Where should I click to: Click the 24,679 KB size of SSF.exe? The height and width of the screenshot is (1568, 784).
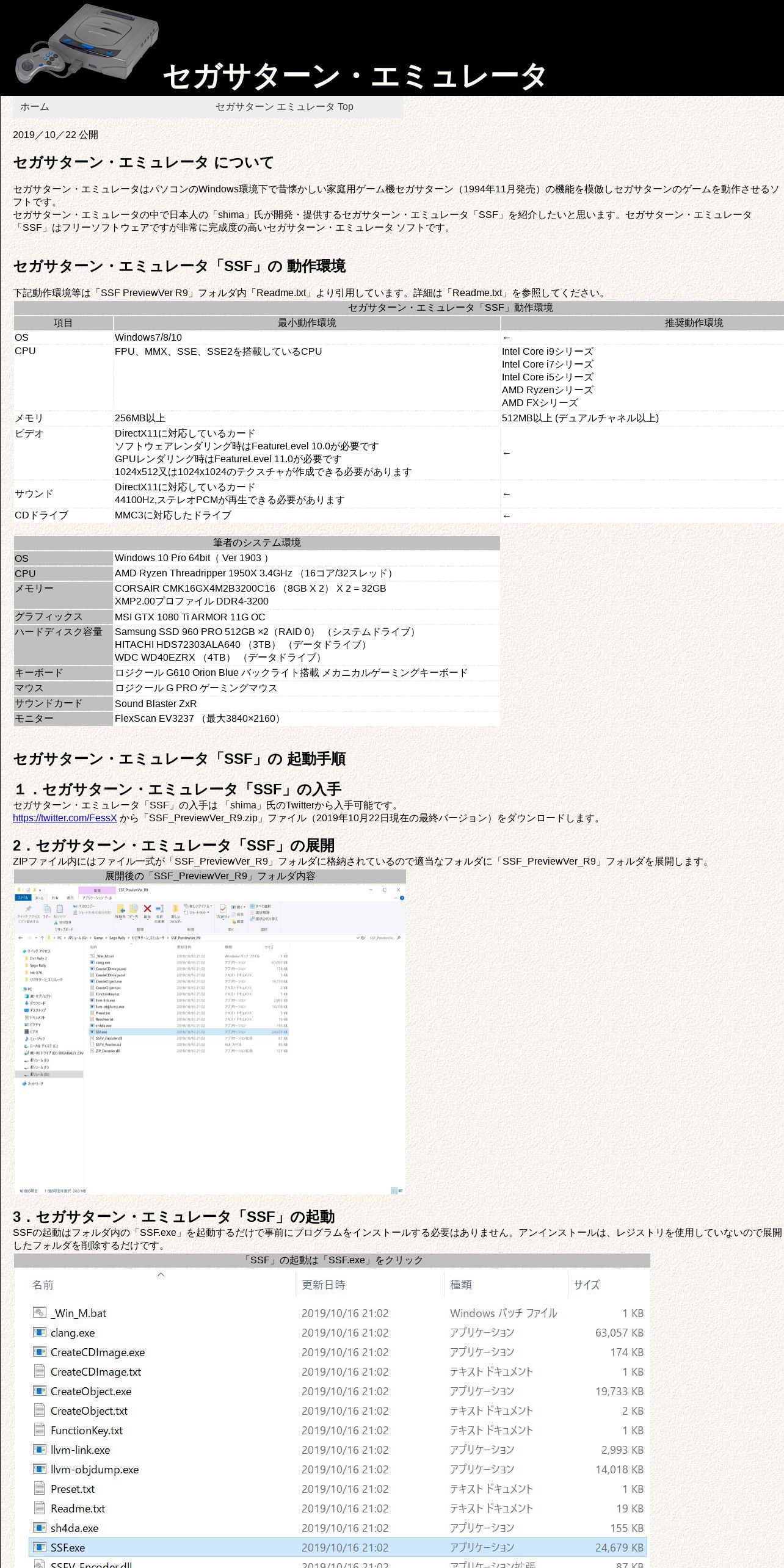619,1547
